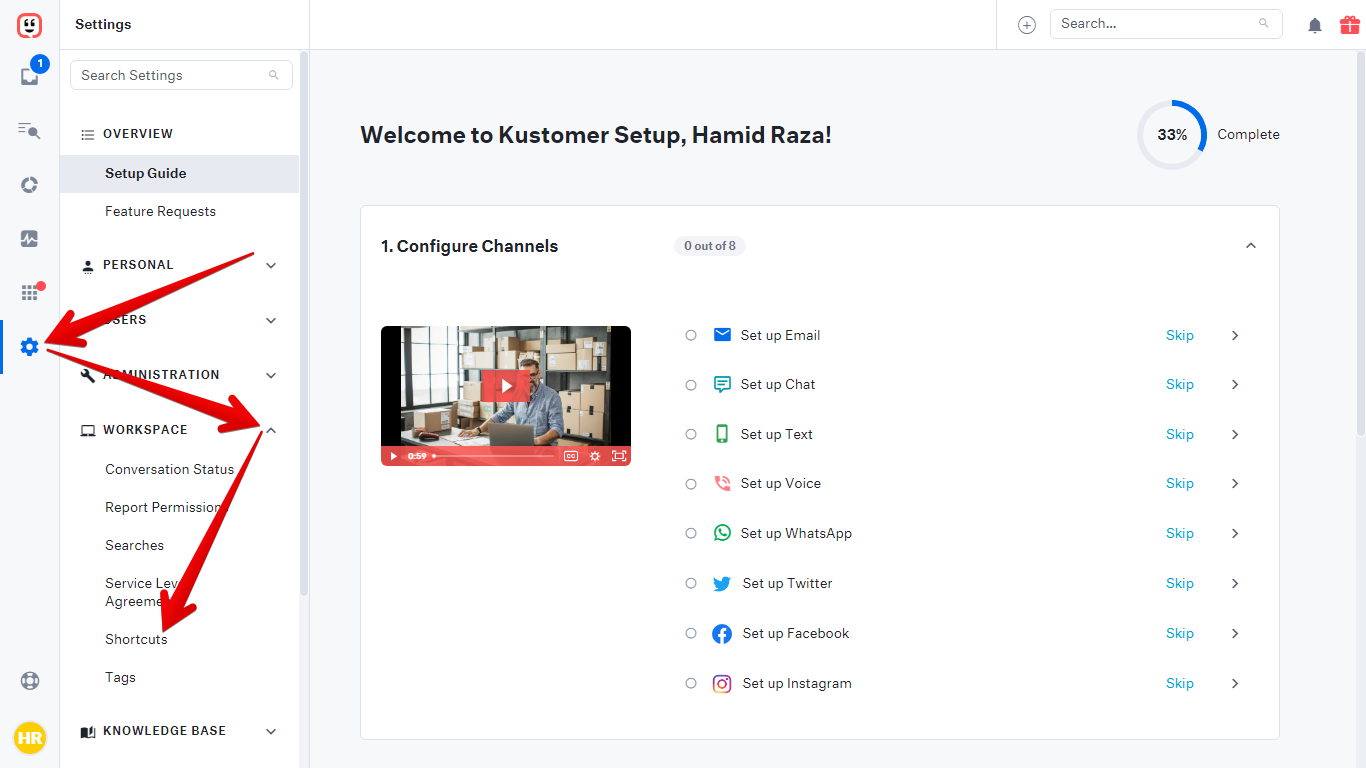Open Set up Instagram arrow chevron
Screen dimensions: 1366x768
1235,683
